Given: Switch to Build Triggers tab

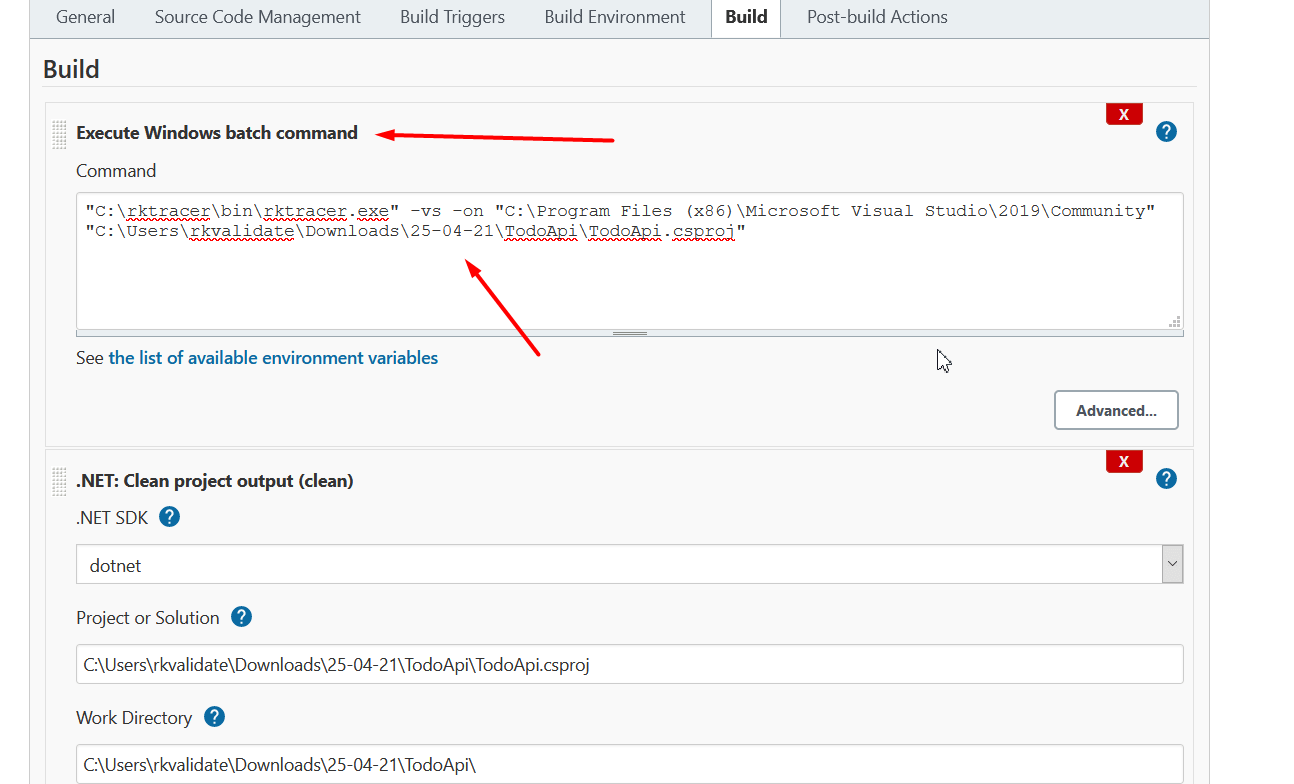Looking at the screenshot, I should 452,17.
